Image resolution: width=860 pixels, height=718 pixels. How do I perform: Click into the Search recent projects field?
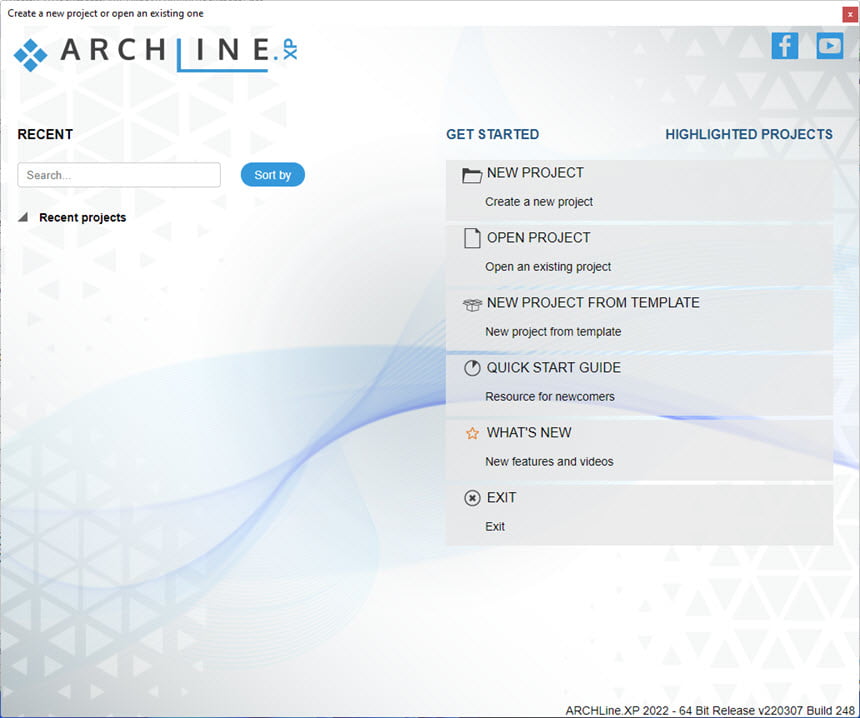click(119, 175)
